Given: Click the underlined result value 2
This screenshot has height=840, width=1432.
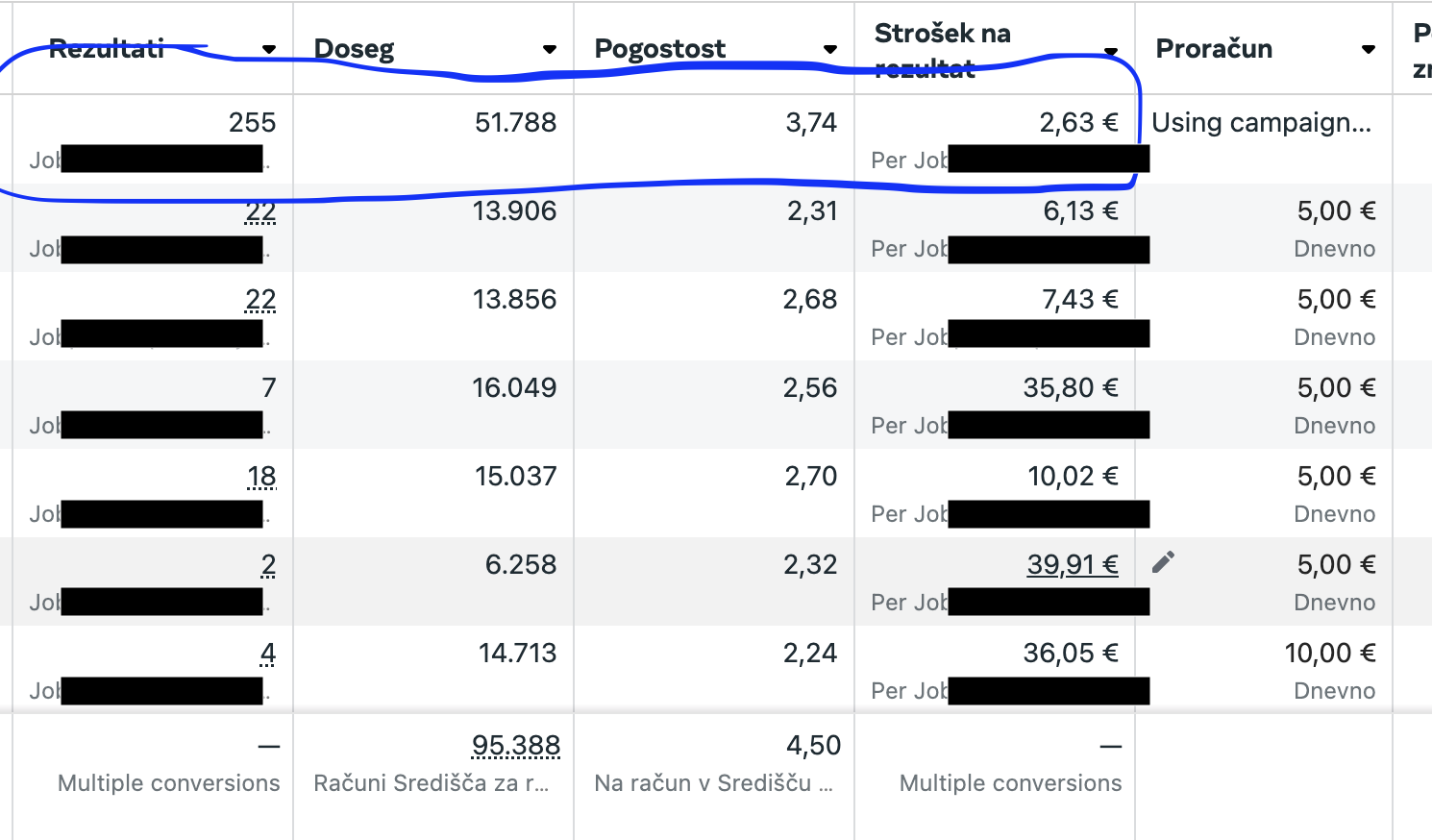Looking at the screenshot, I should pos(268,565).
